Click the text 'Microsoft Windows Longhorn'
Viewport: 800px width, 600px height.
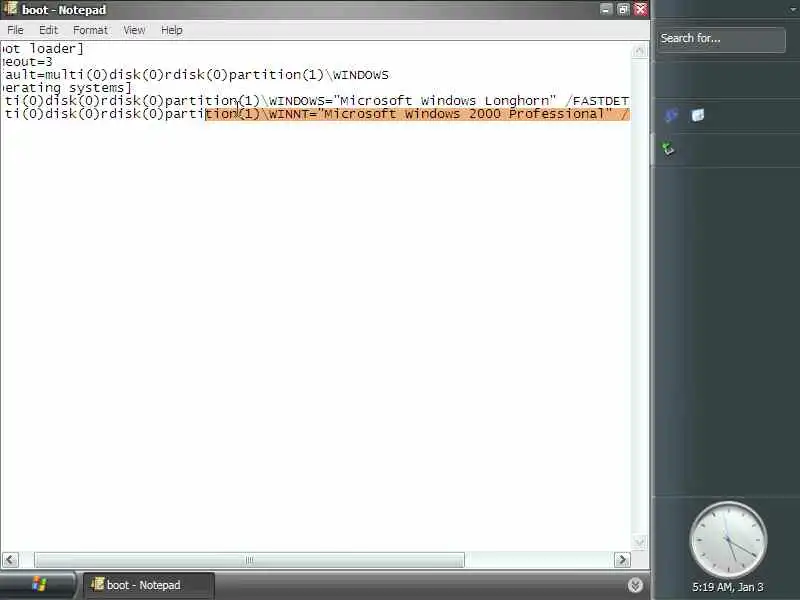click(444, 101)
